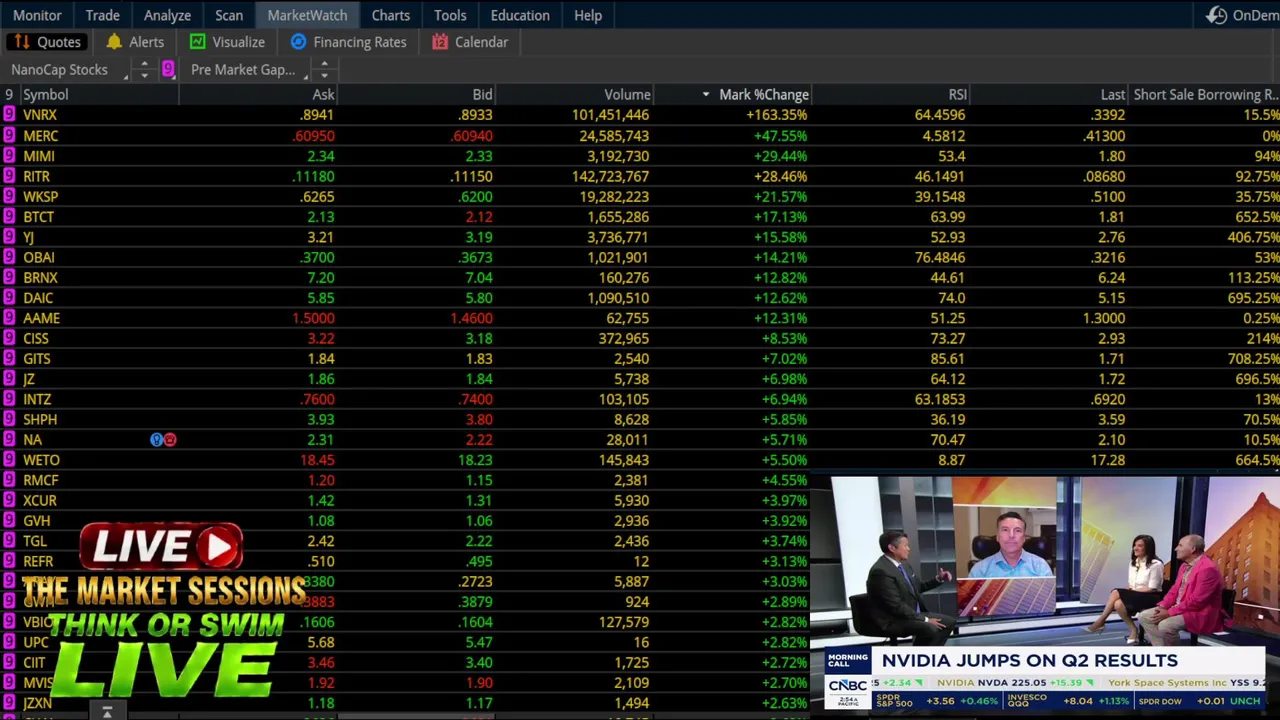Open the Calendar sub-tab
This screenshot has width=1280, height=720.
click(x=470, y=42)
